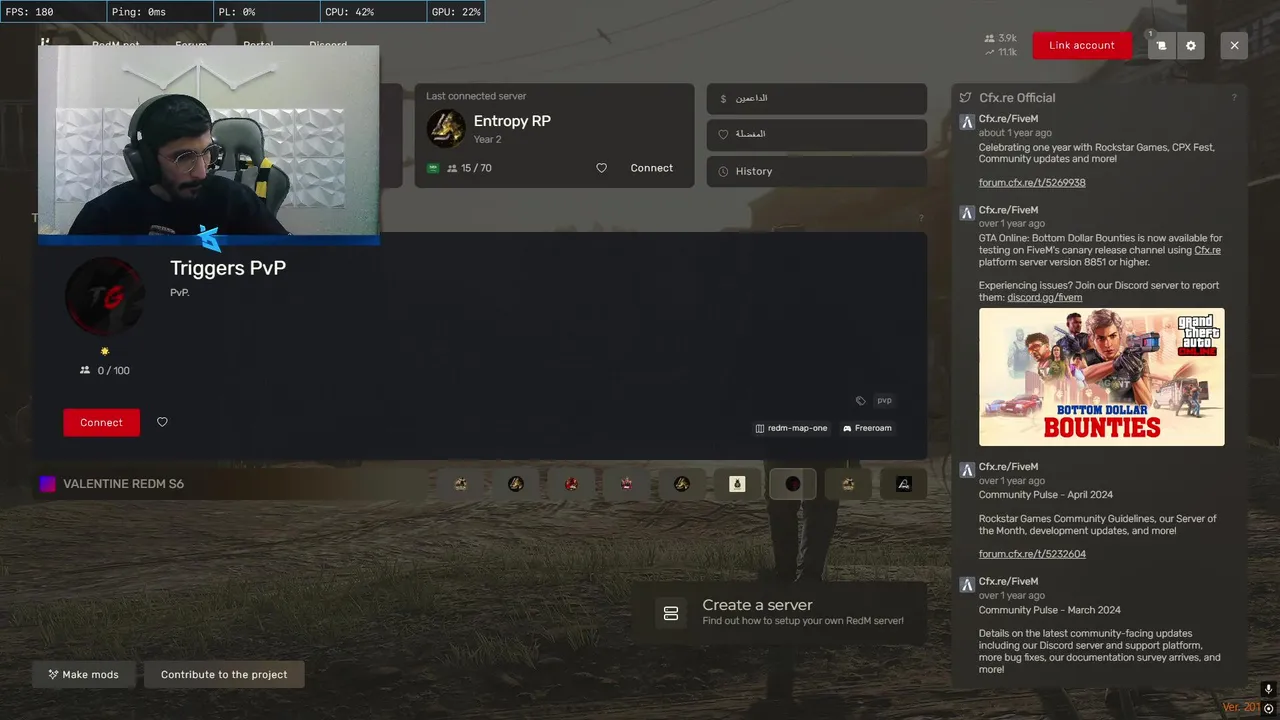Select the red round server icon in the carousel
Screen dimensions: 1280x720
point(571,484)
